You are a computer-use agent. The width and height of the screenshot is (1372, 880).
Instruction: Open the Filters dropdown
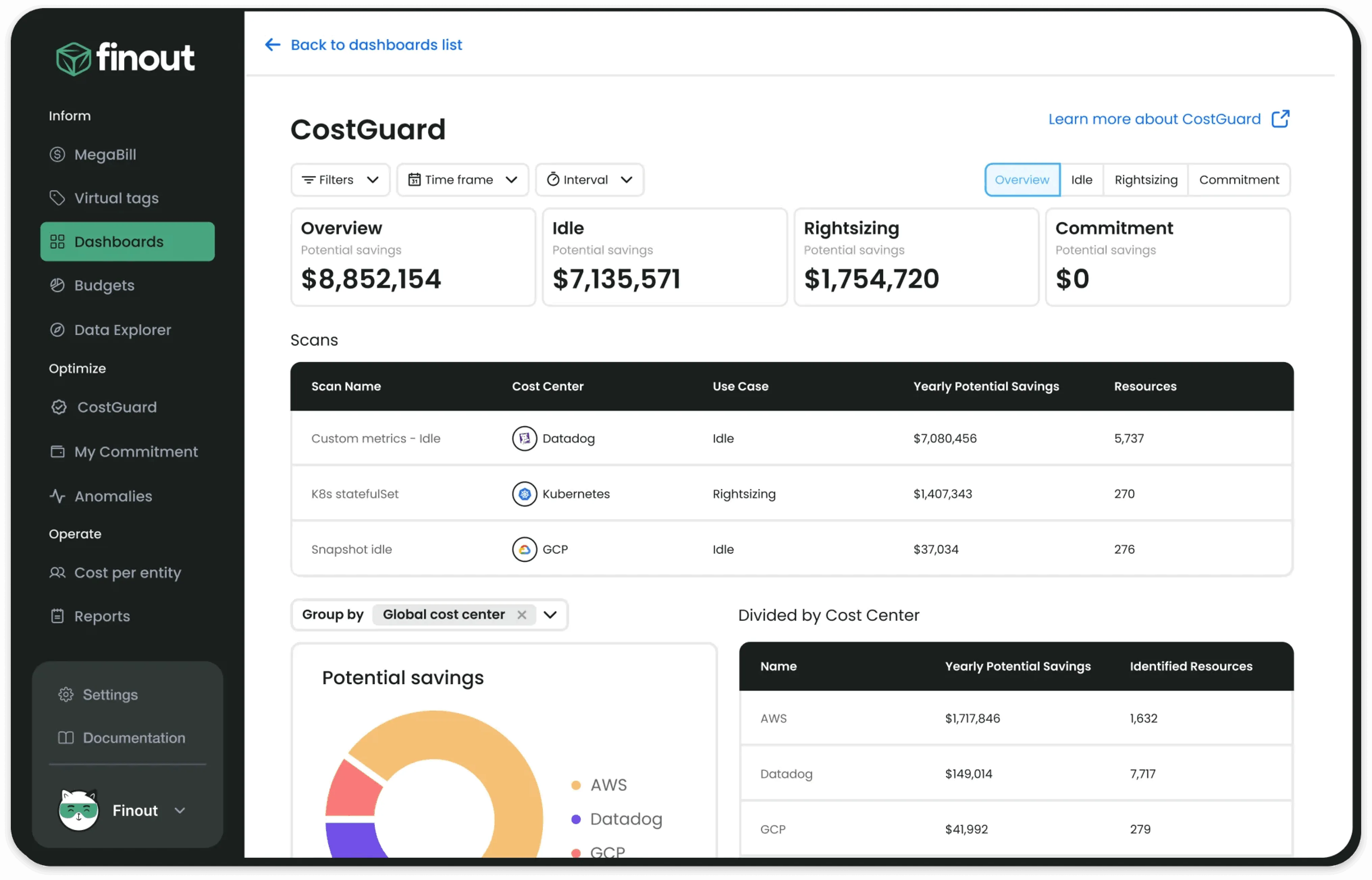click(340, 180)
